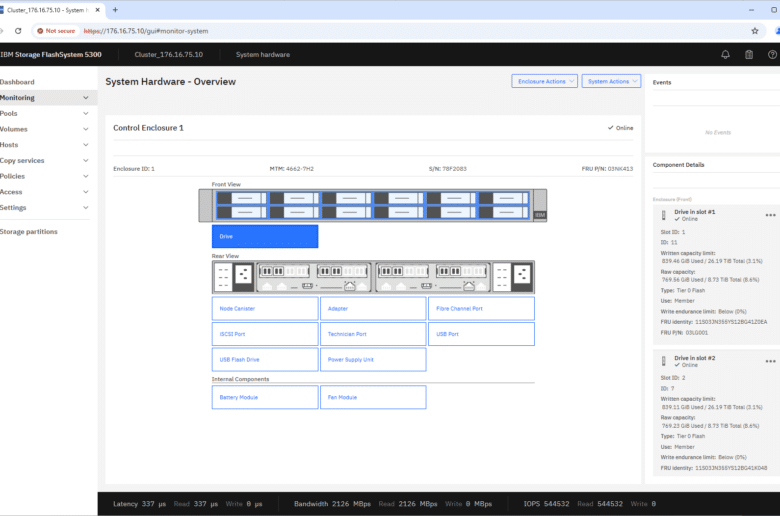Open Storage partitions in the sidebar
The width and height of the screenshot is (780, 516).
coord(29,231)
